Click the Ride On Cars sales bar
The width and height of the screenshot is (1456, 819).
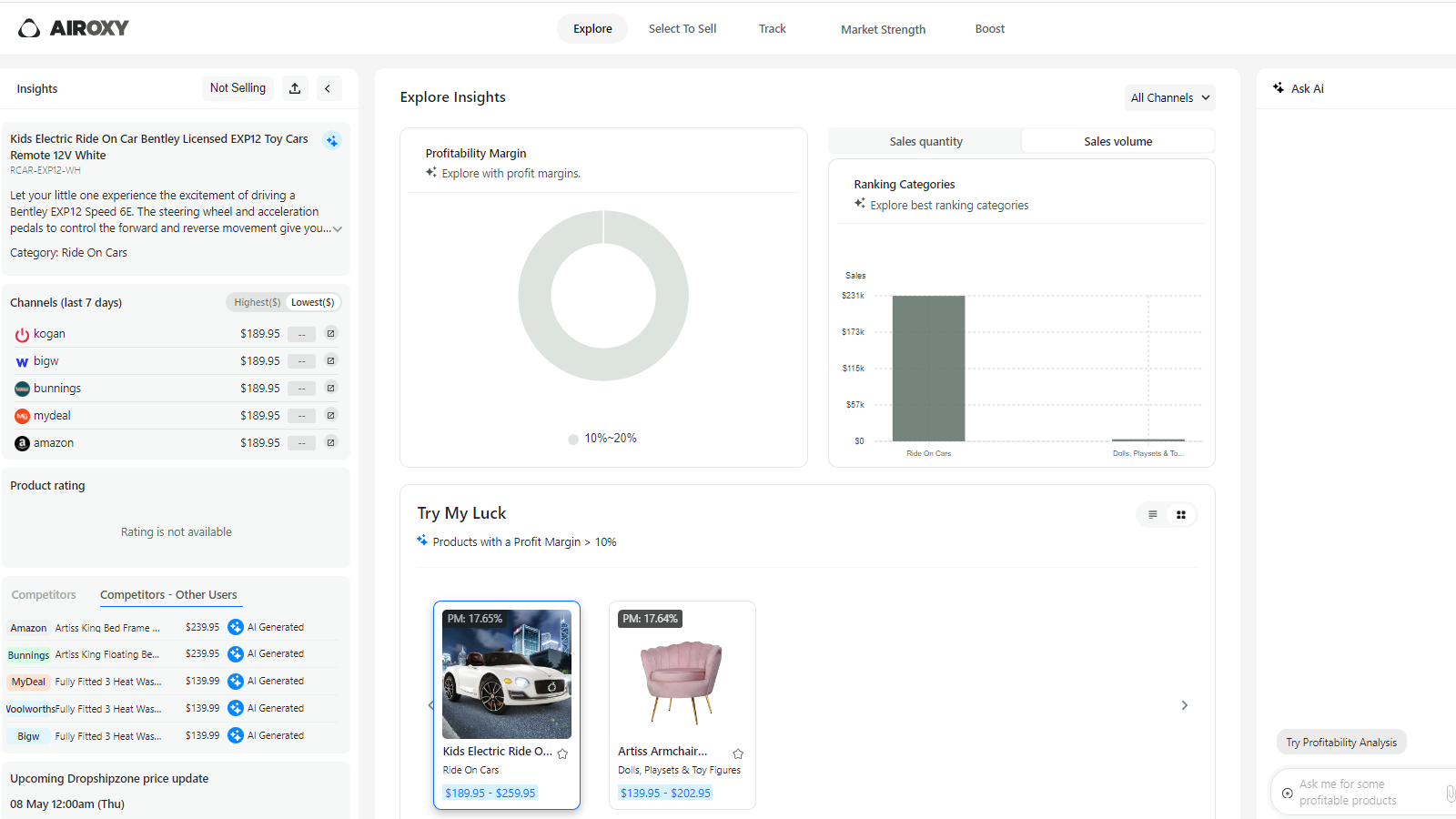928,369
